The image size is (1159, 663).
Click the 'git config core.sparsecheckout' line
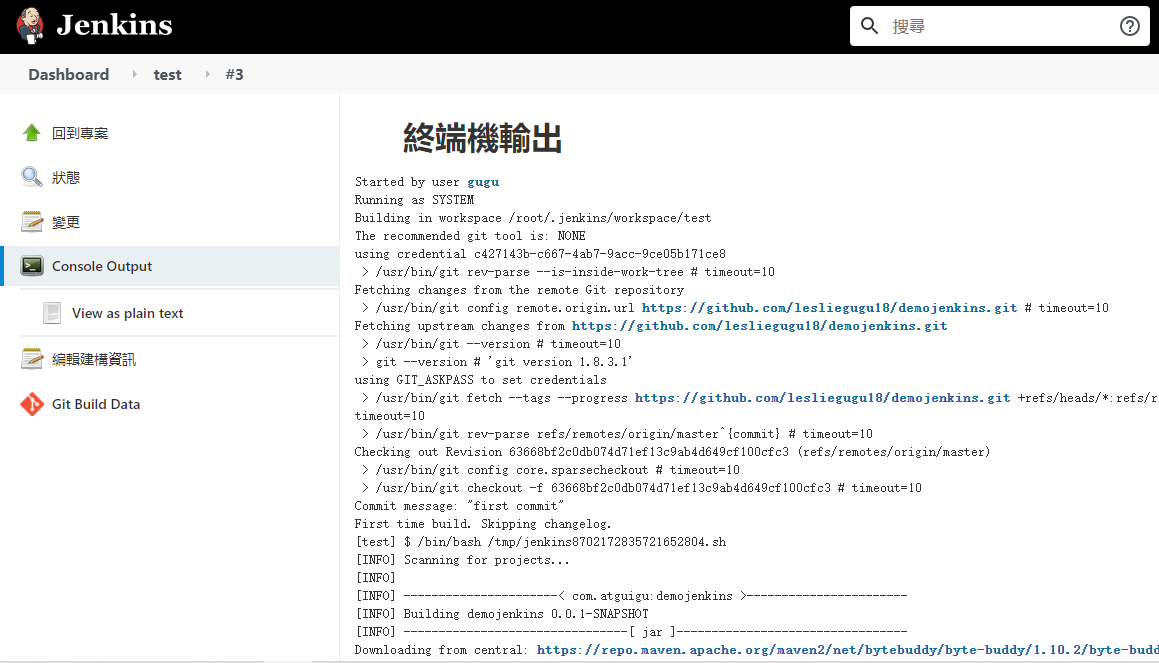[551, 470]
